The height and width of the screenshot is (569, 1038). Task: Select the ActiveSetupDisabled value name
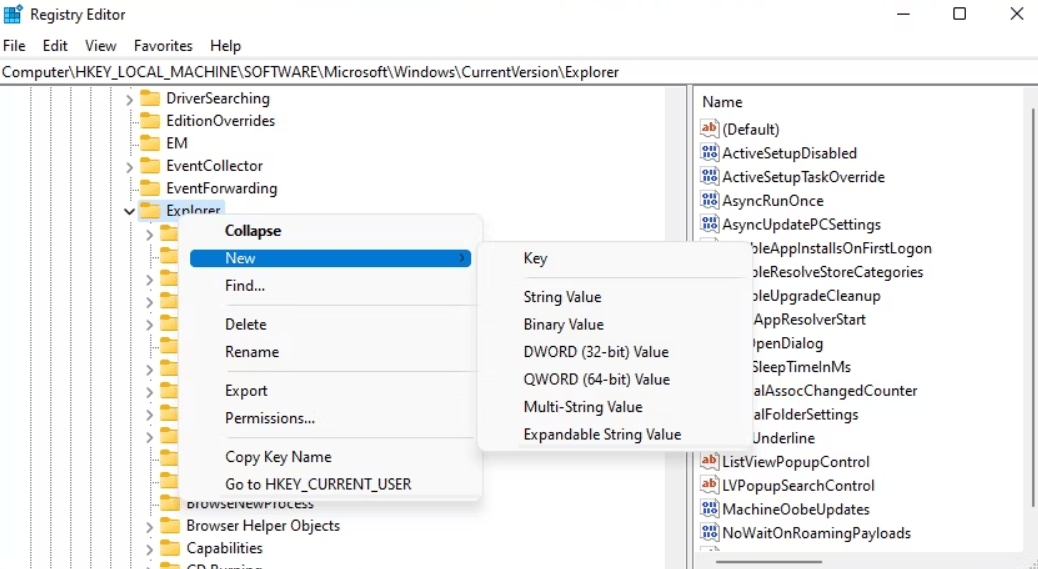tap(789, 153)
